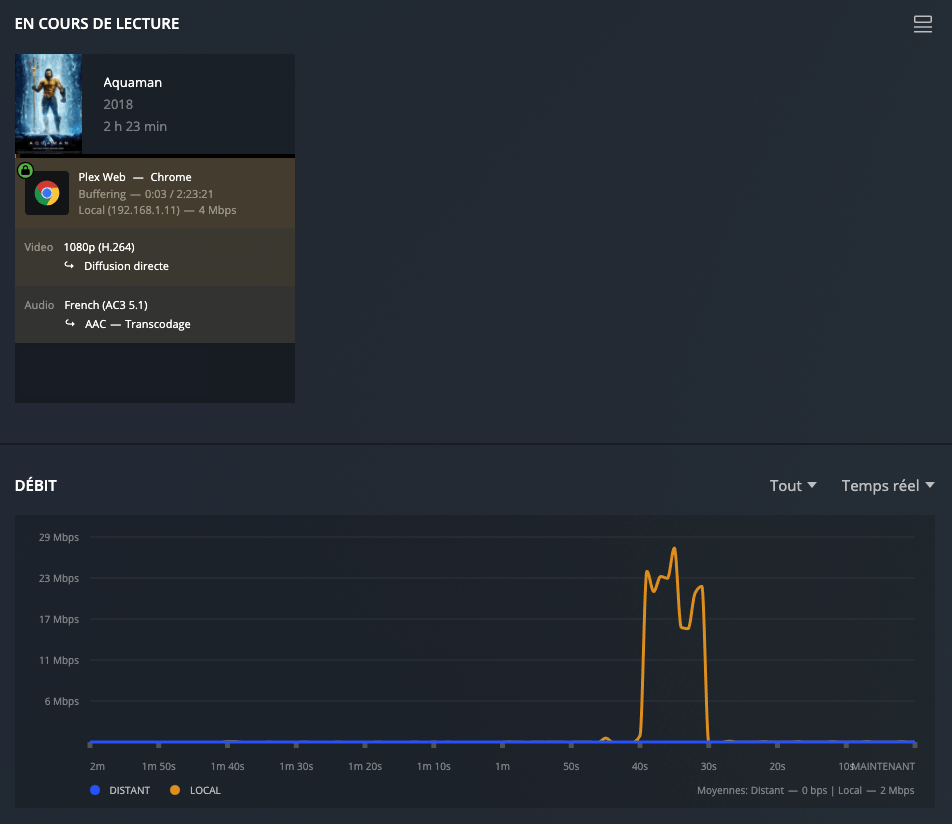Screen dimensions: 952x824
Task: Click the Chrome browser player icon
Action: 47,193
